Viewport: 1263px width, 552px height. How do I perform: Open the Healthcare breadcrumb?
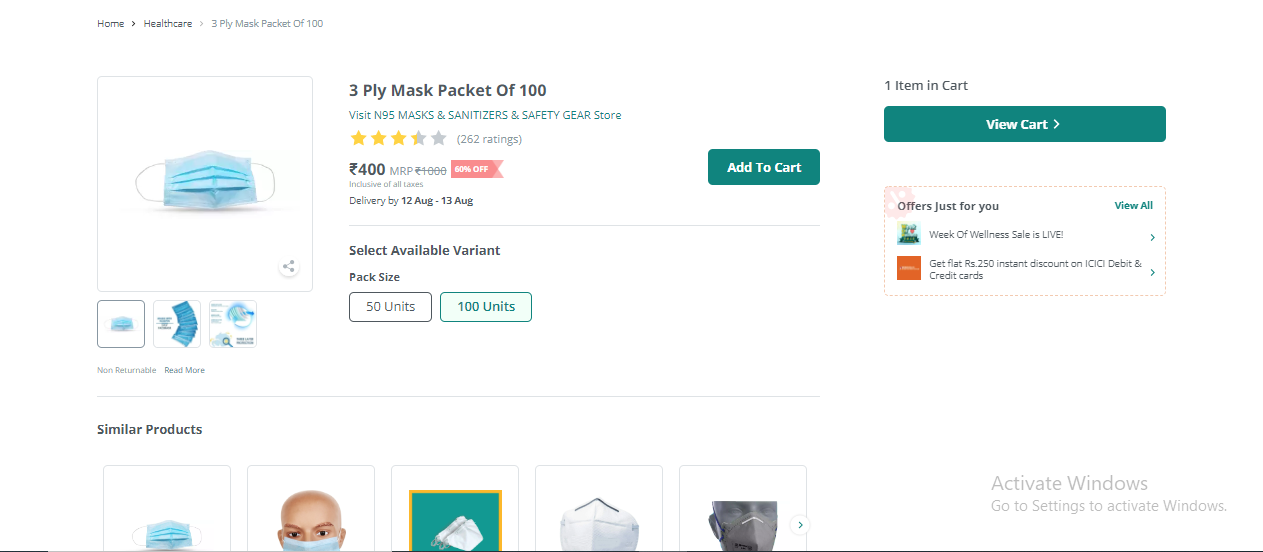point(168,24)
